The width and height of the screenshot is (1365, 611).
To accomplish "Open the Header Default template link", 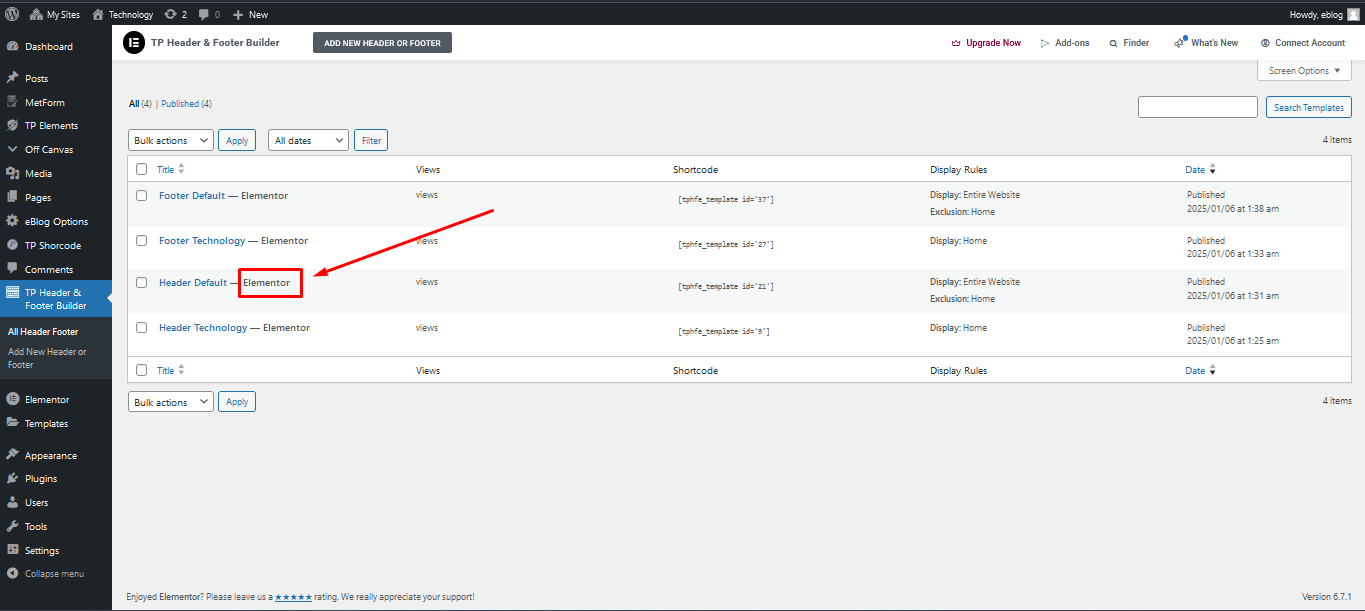I will coord(193,283).
